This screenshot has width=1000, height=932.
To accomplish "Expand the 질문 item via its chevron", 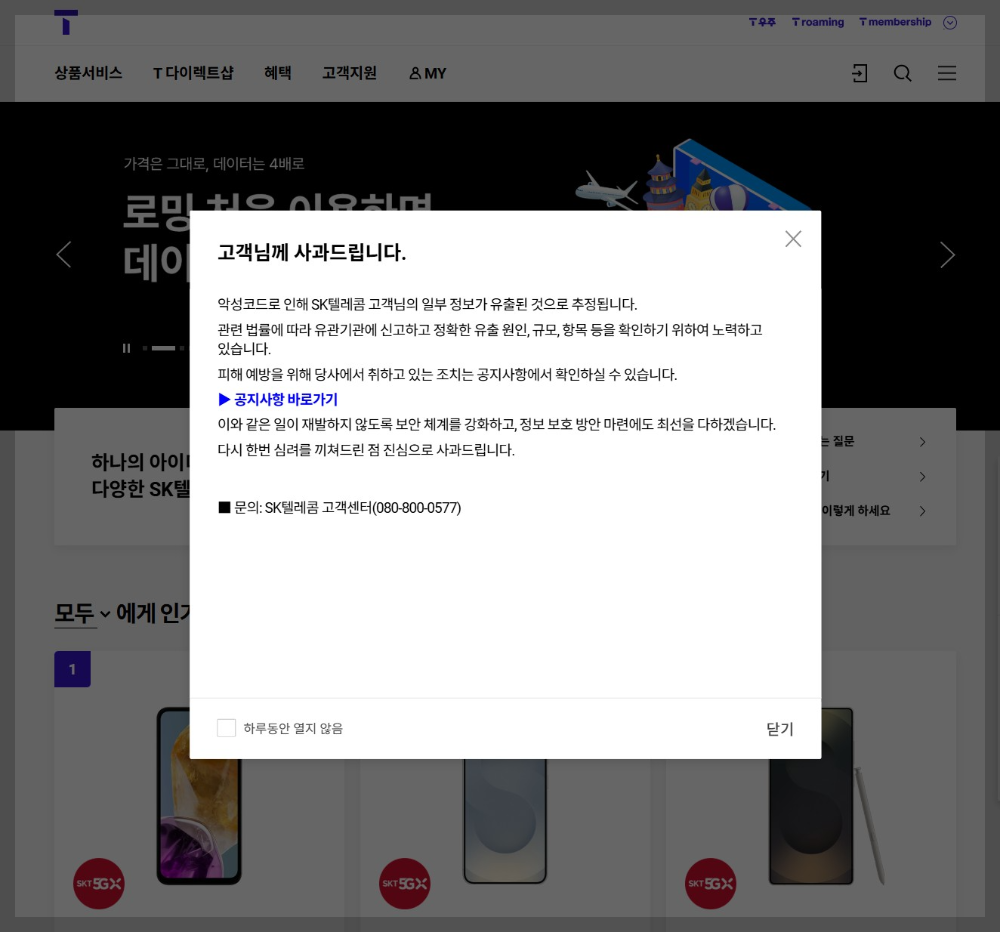I will click(921, 441).
